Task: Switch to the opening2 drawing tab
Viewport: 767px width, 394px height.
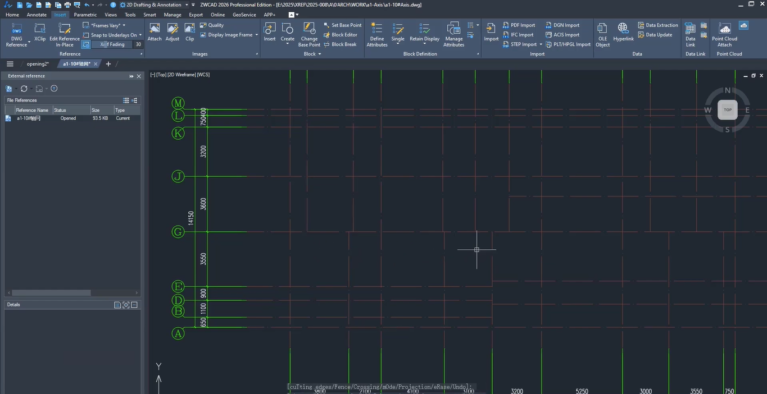Action: [38, 64]
